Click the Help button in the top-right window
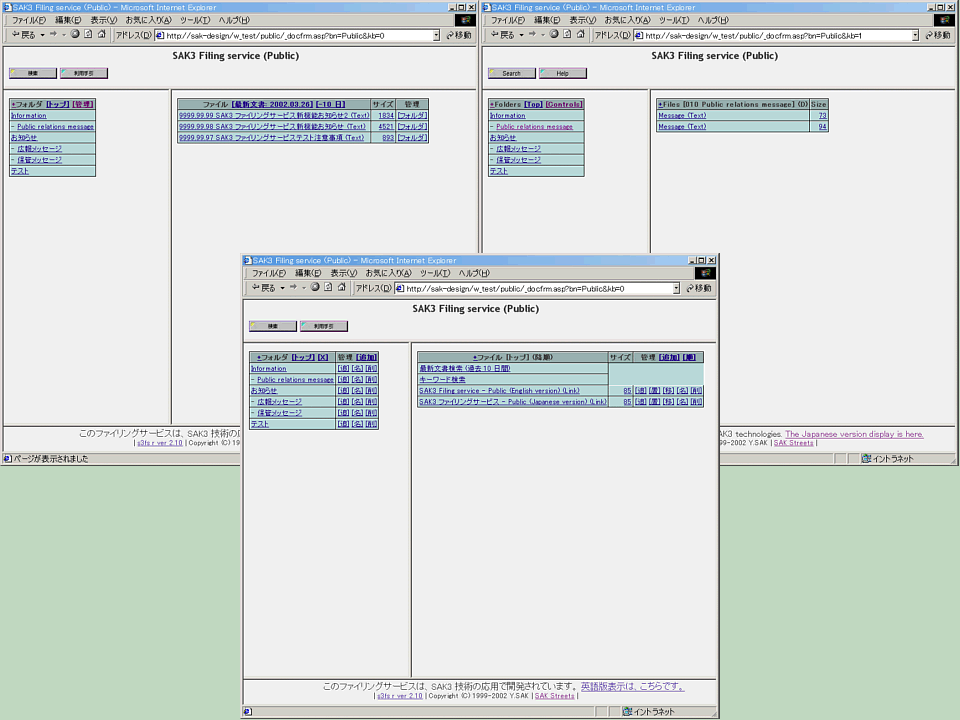The height and width of the screenshot is (720, 960). point(563,73)
